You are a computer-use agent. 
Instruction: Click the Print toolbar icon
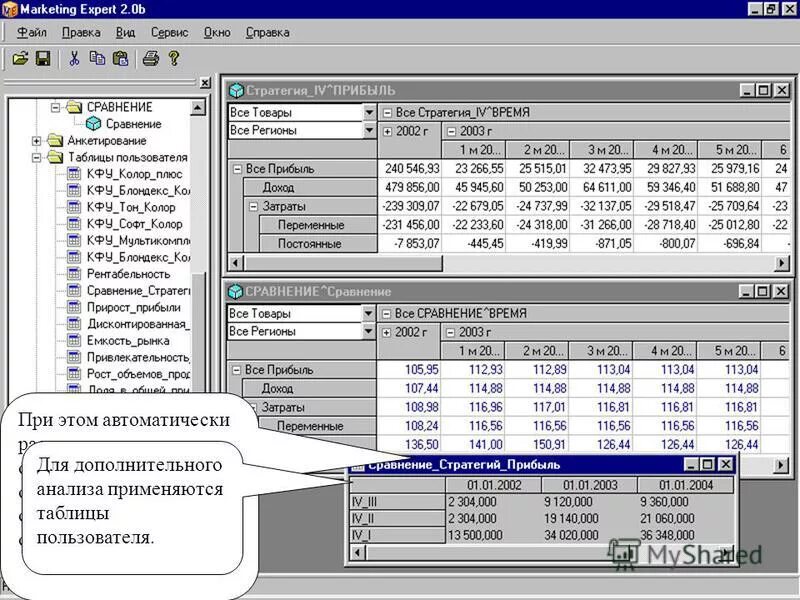point(151,59)
